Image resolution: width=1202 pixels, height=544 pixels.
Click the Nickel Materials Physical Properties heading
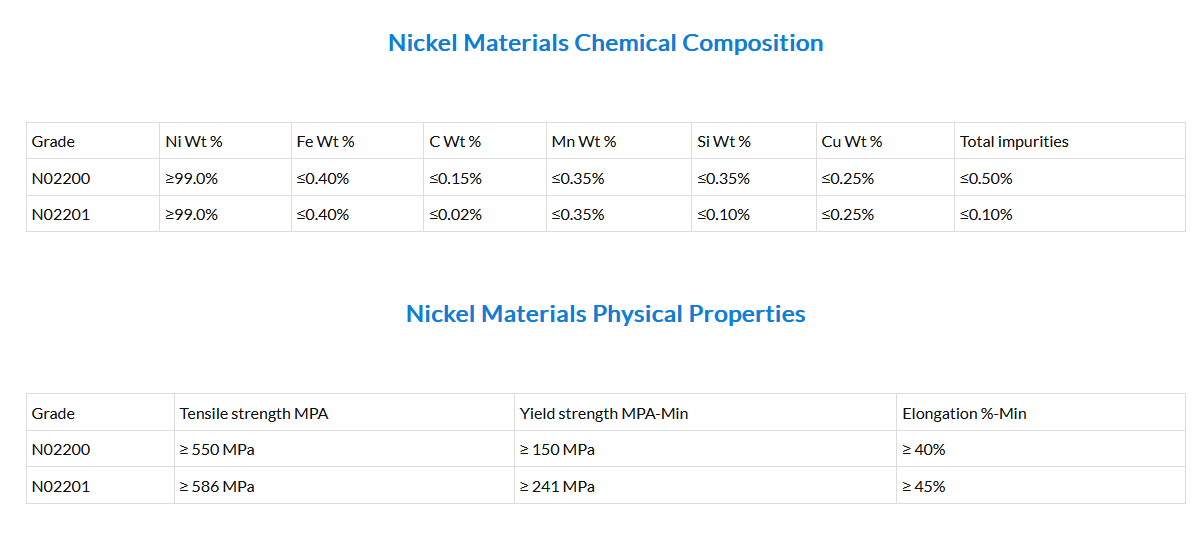[605, 314]
